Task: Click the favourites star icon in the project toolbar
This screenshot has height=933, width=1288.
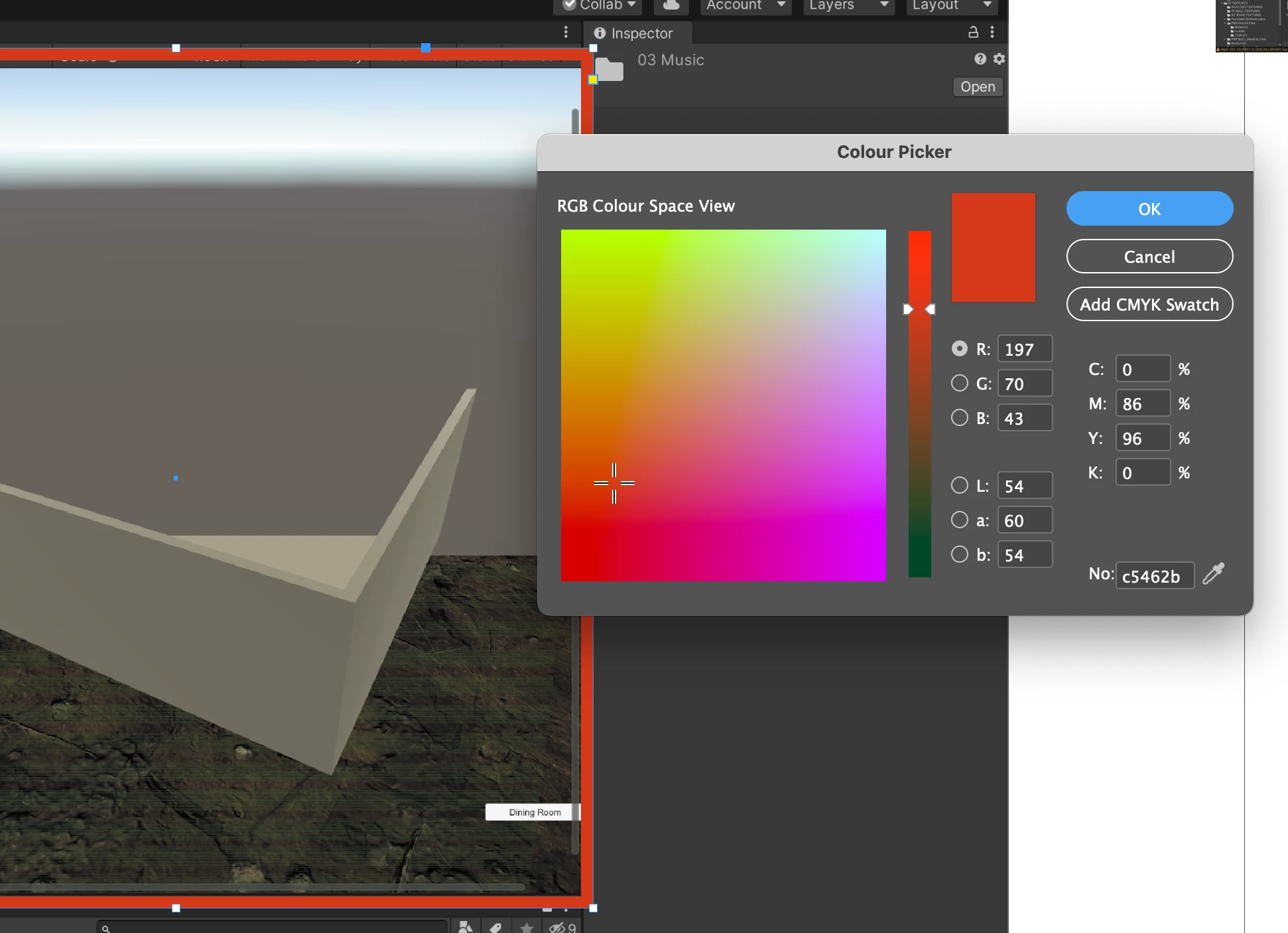Action: [527, 927]
